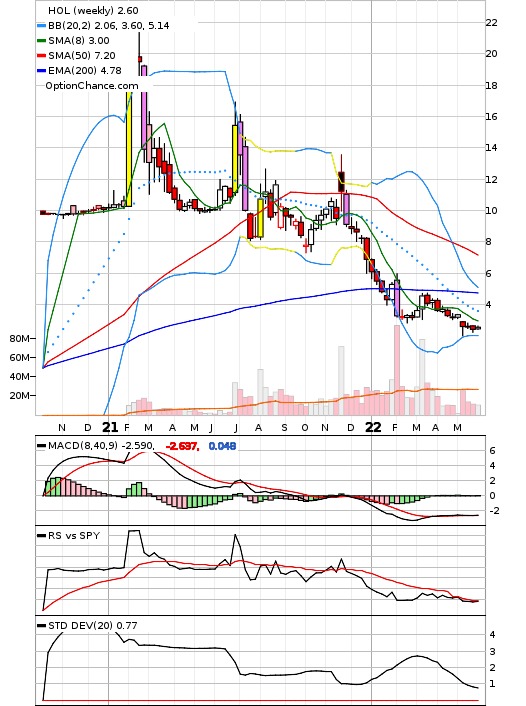Viewport: 526px width, 706px height.
Task: Click the 80M volume axis label
Action: [x=20, y=339]
